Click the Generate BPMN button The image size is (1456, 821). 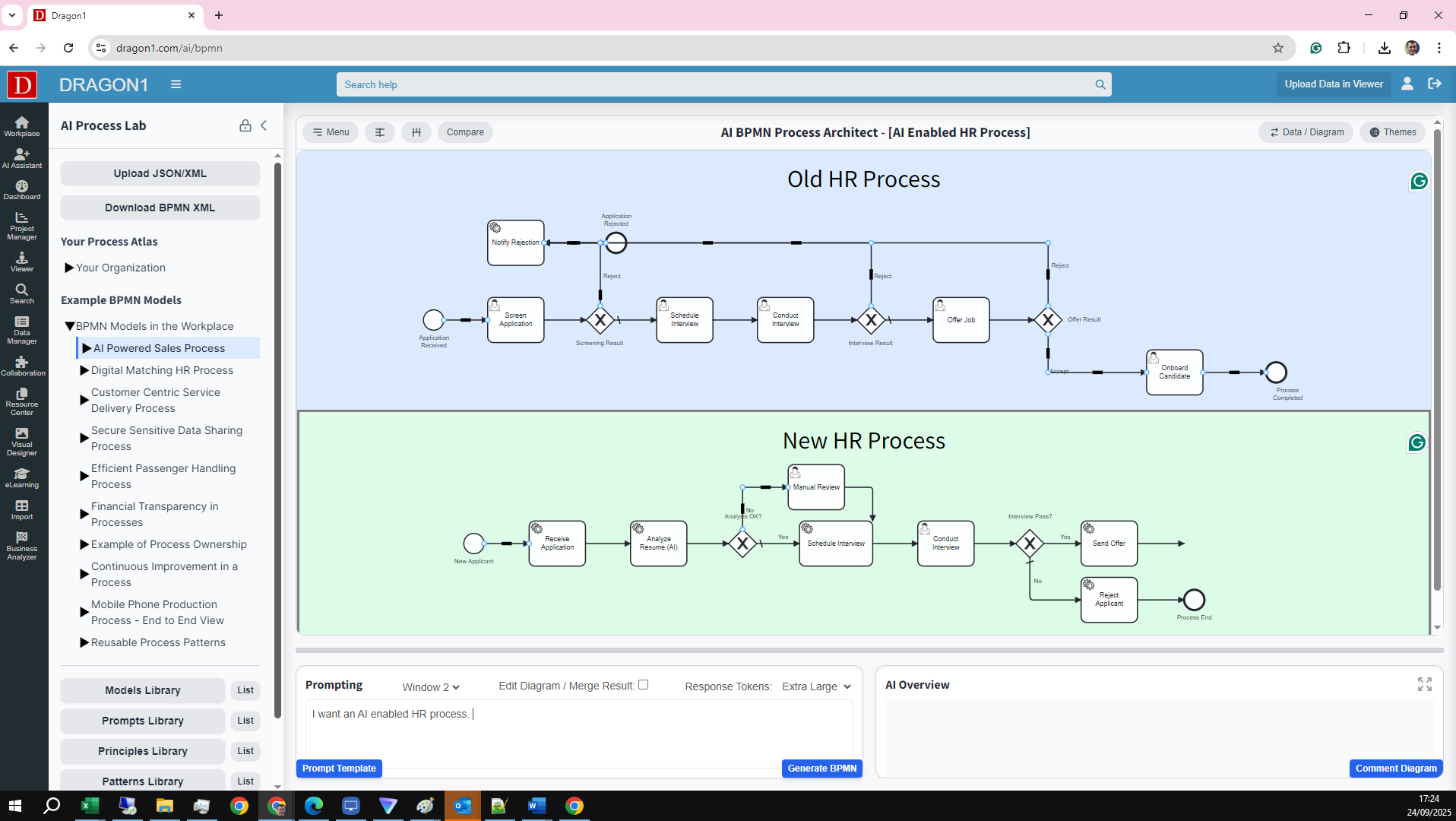click(821, 769)
